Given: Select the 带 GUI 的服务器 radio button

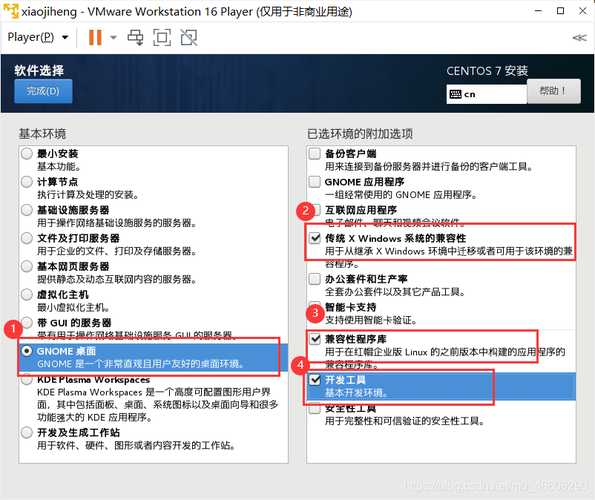Looking at the screenshot, I should point(27,322).
